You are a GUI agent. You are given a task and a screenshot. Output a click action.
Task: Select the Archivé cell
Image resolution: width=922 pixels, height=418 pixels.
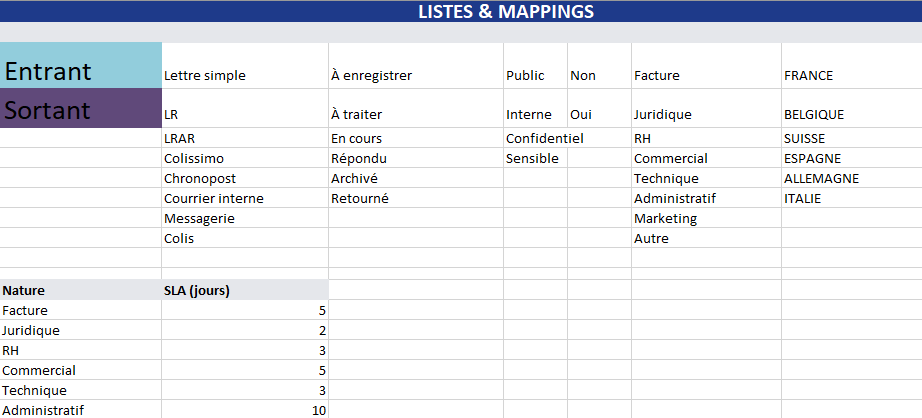pos(415,179)
